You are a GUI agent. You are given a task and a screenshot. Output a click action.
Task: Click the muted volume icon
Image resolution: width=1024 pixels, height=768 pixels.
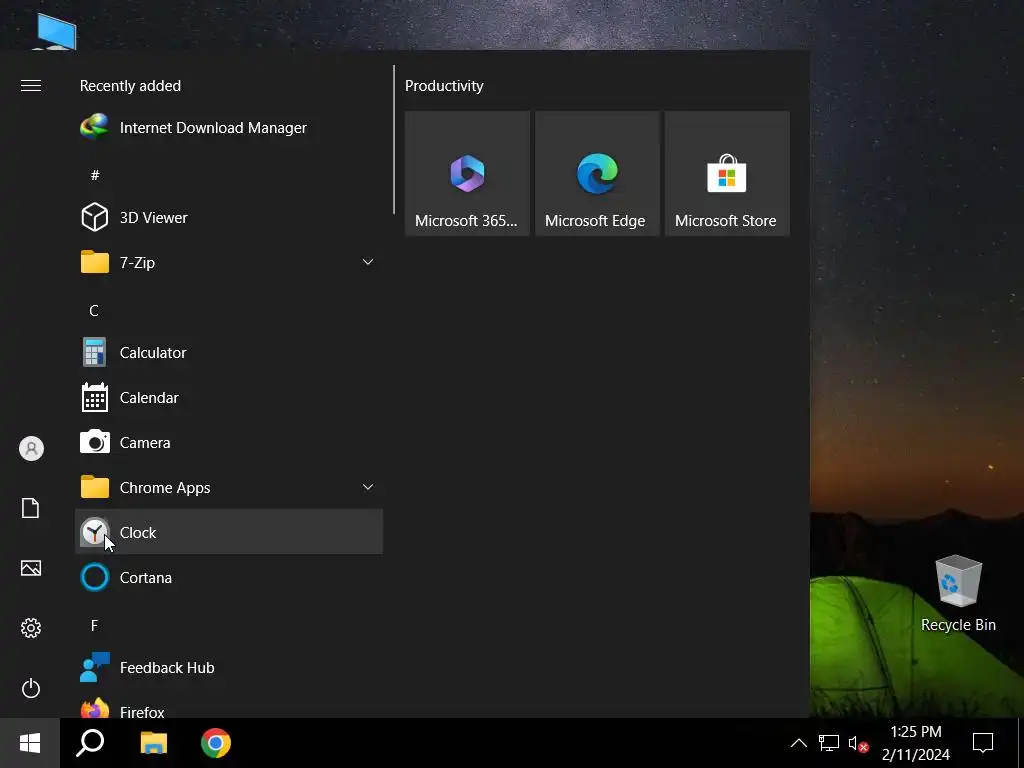click(x=858, y=743)
